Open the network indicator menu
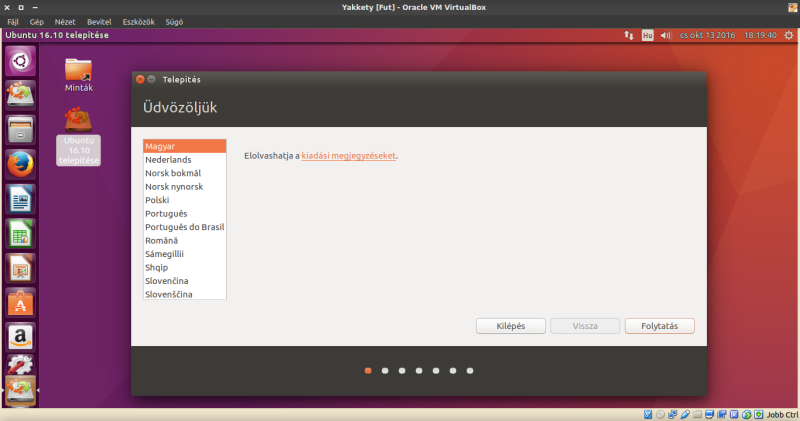Viewport: 800px width, 421px height. (628, 34)
